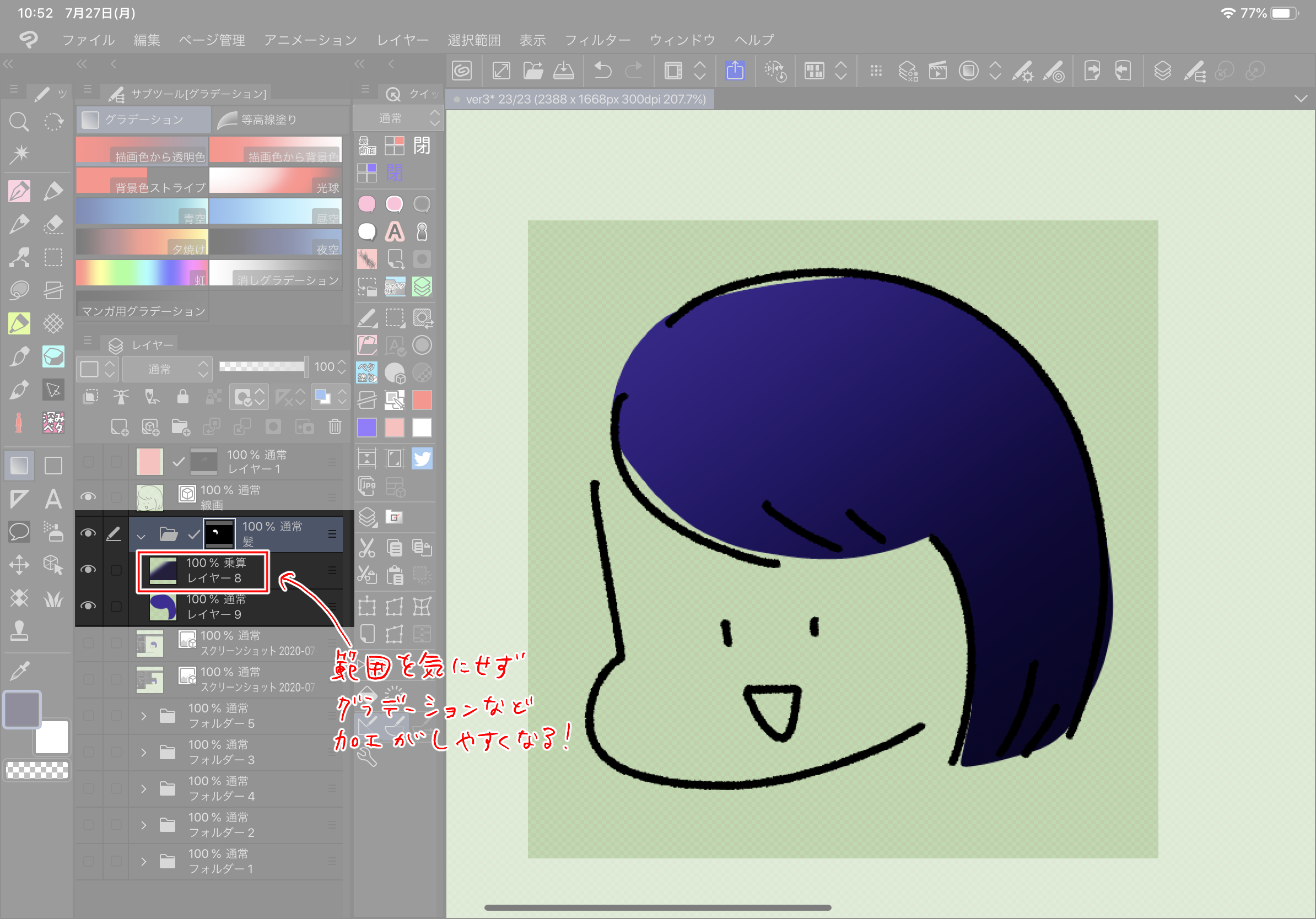Open the 編集 menu
1316x919 pixels.
tap(147, 40)
